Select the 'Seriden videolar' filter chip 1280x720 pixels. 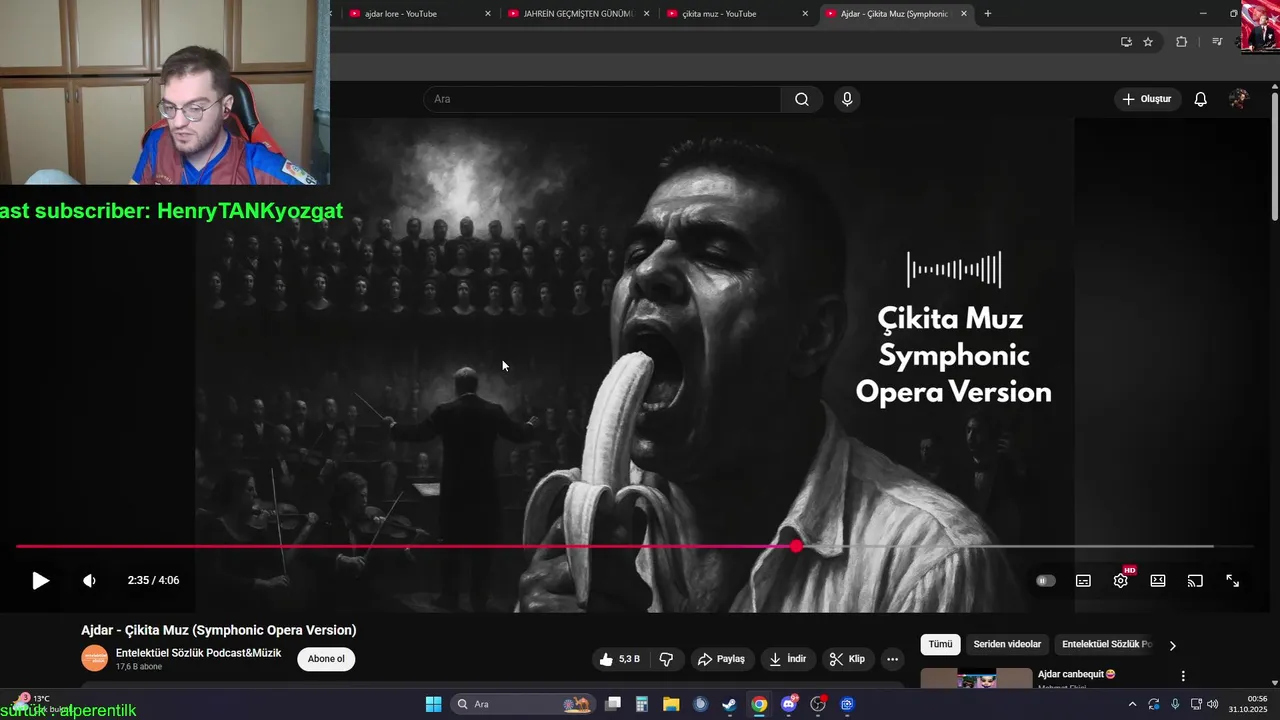1007,645
